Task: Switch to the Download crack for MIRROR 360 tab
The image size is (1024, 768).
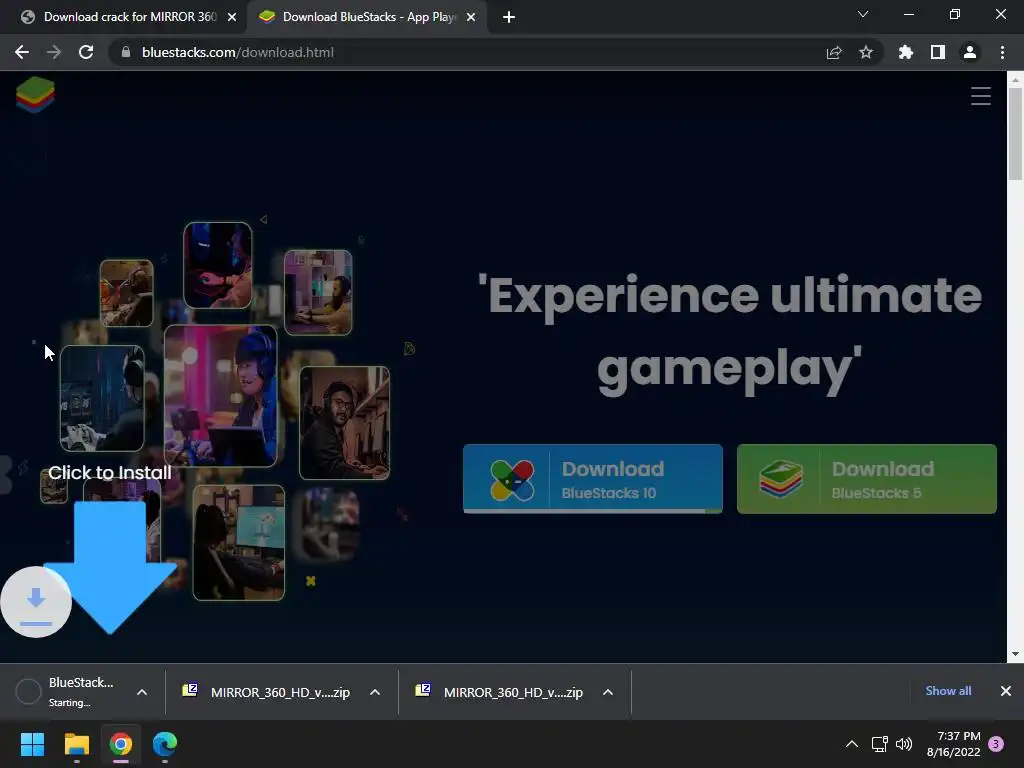Action: pos(123,17)
